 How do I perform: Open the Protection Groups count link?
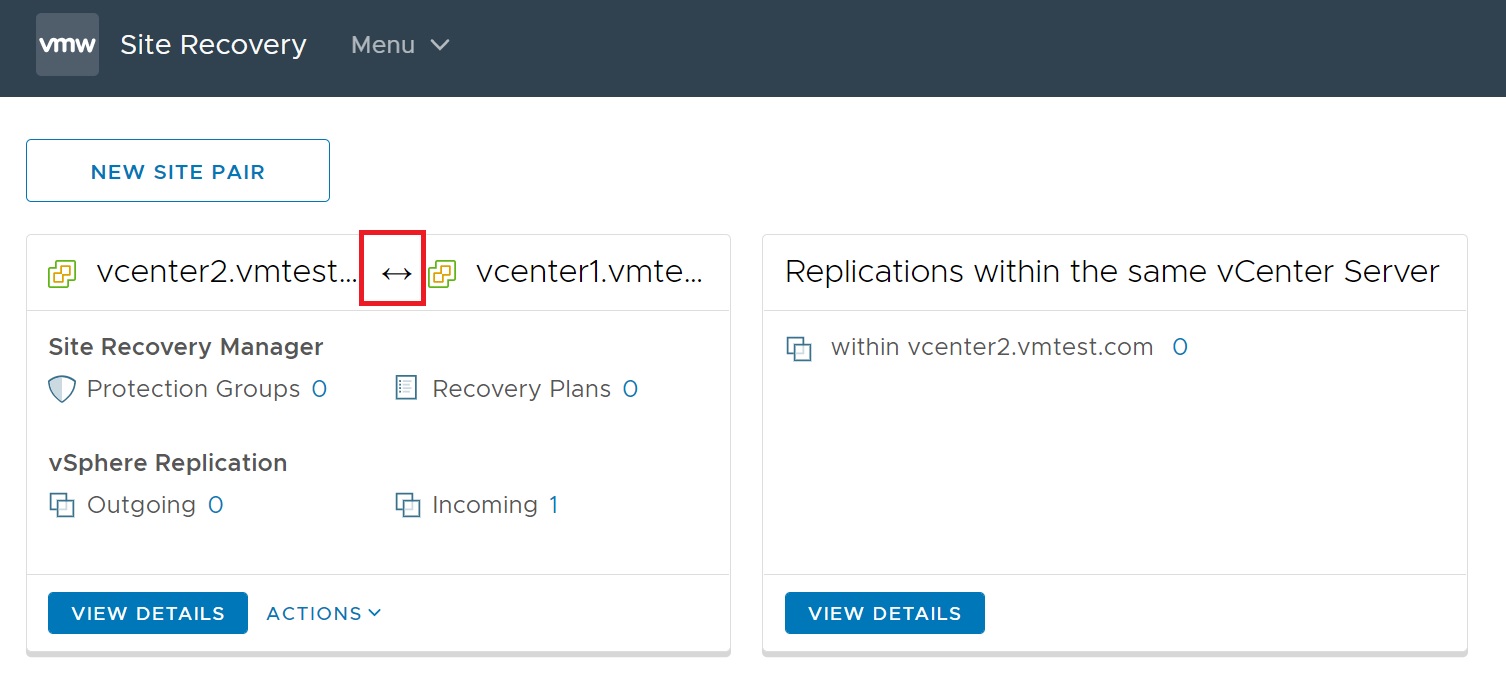click(x=319, y=389)
